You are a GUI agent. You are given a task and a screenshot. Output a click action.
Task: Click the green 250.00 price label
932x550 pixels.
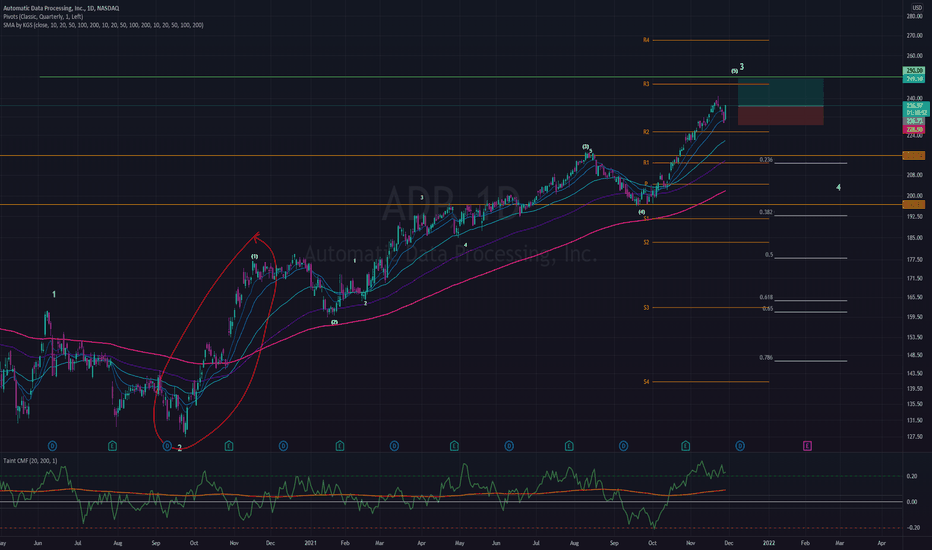point(914,71)
